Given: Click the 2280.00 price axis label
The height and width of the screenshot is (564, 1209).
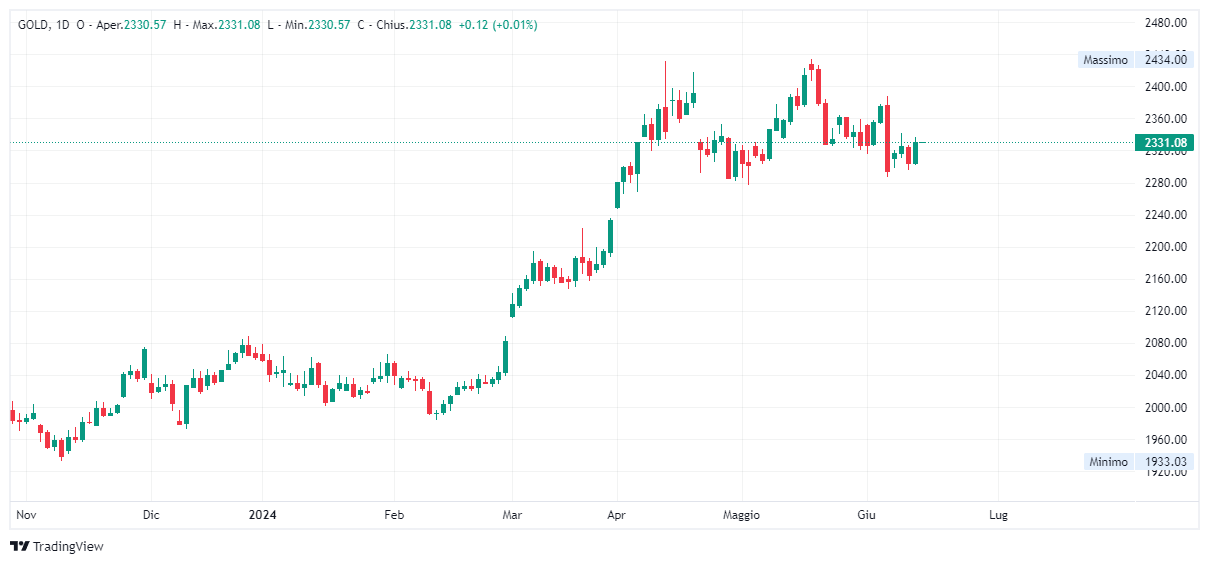Looking at the screenshot, I should (x=1166, y=183).
